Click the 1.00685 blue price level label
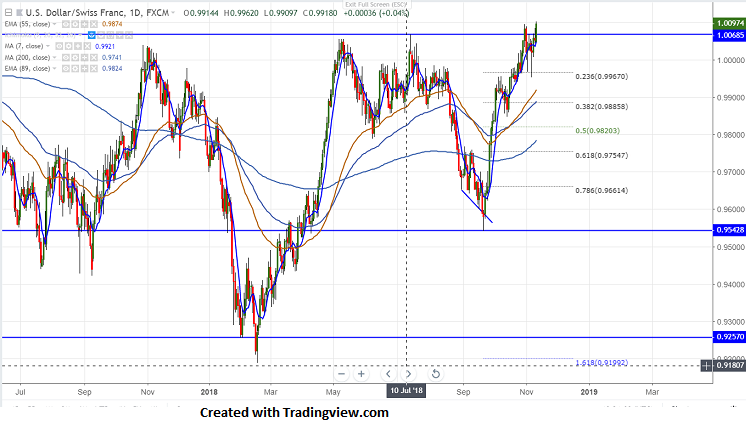The width and height of the screenshot is (746, 426). point(729,35)
